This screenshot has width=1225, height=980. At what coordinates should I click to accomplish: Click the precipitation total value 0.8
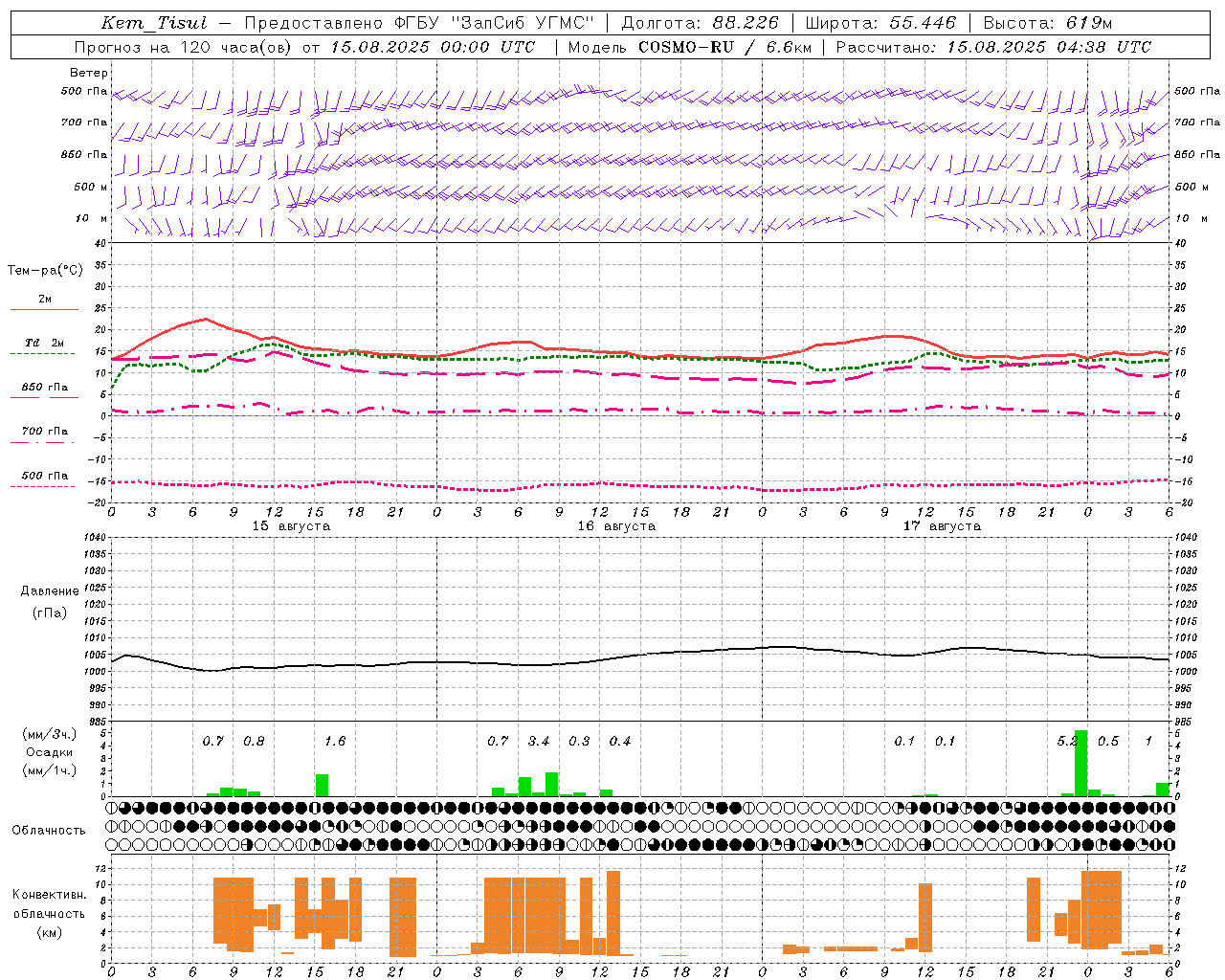(254, 742)
